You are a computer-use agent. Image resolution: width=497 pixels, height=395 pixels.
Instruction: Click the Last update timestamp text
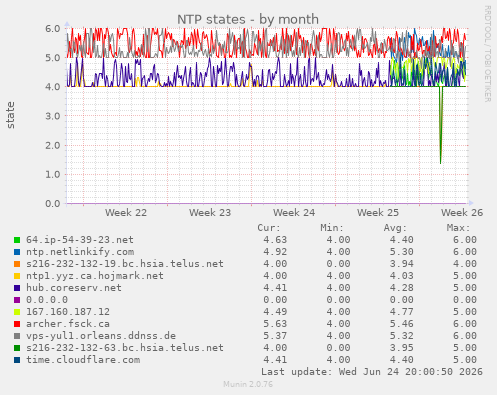click(372, 372)
